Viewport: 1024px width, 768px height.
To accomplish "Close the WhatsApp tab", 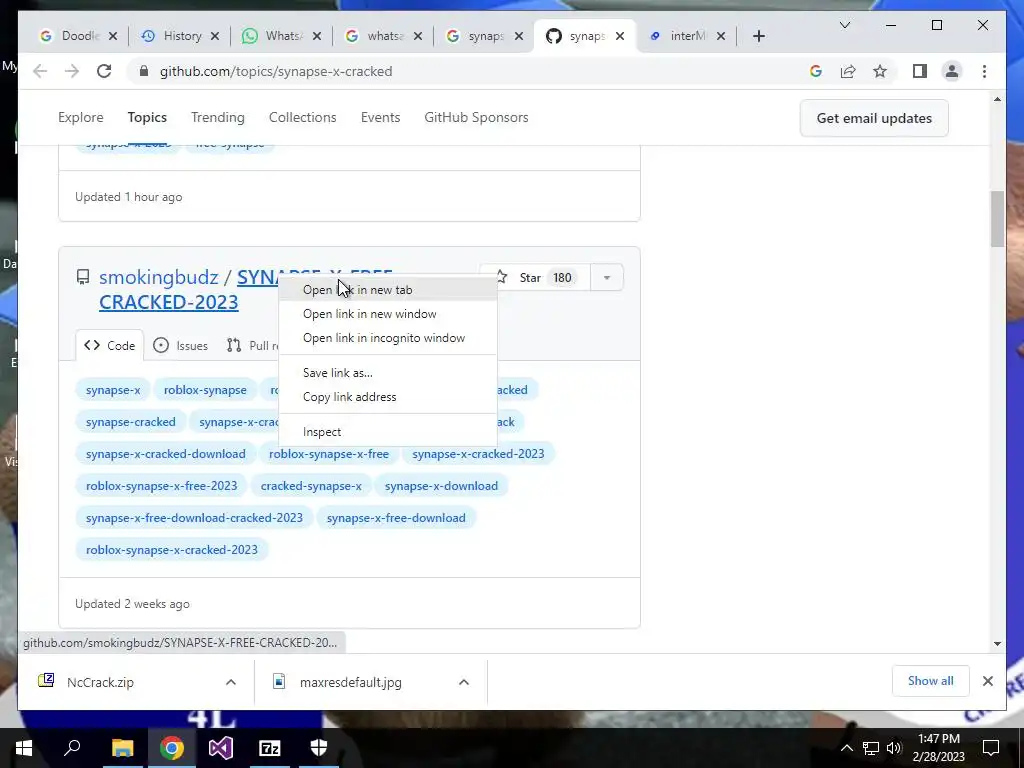I will point(317,36).
